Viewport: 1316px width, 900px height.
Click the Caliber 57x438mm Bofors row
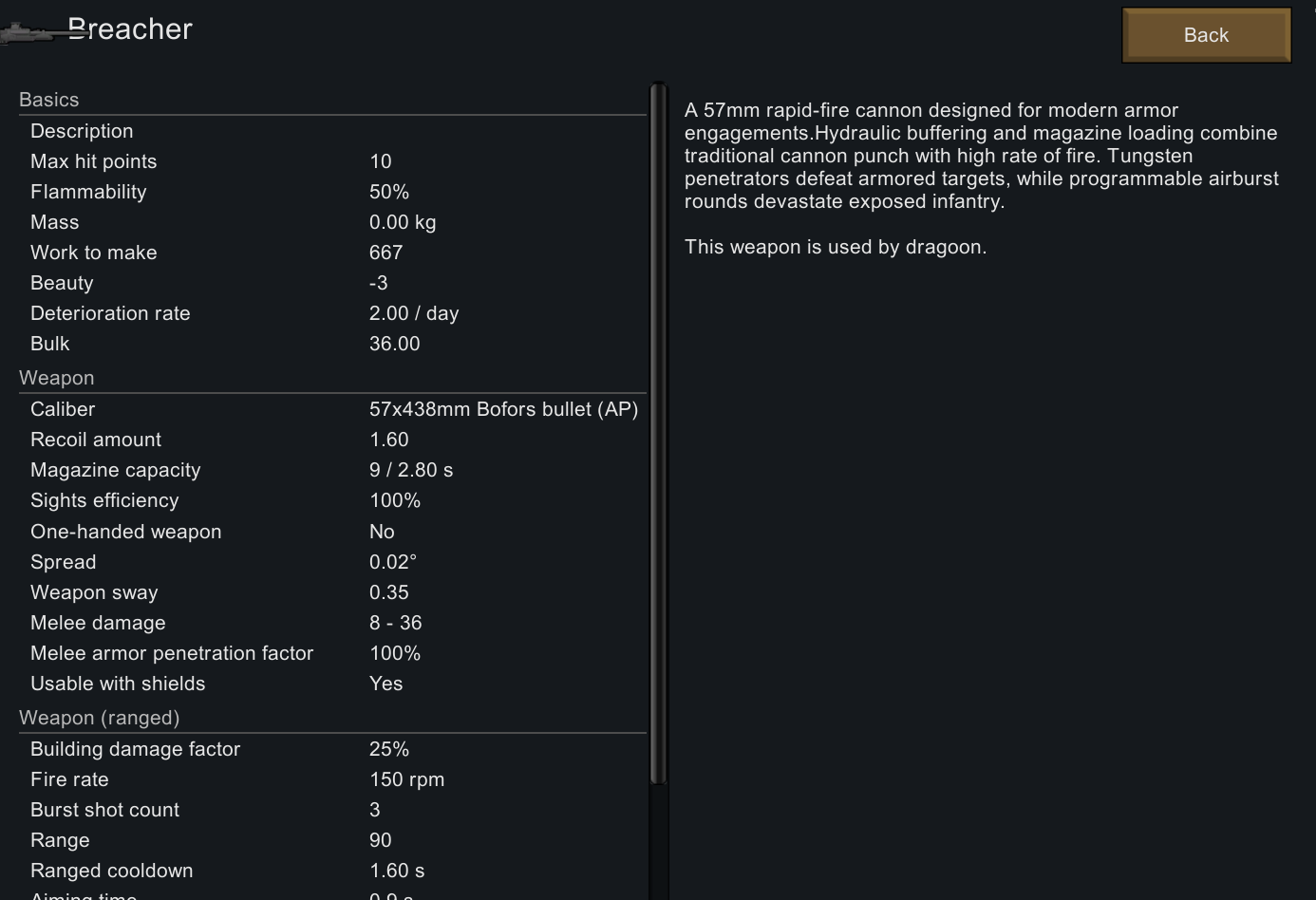(x=332, y=409)
